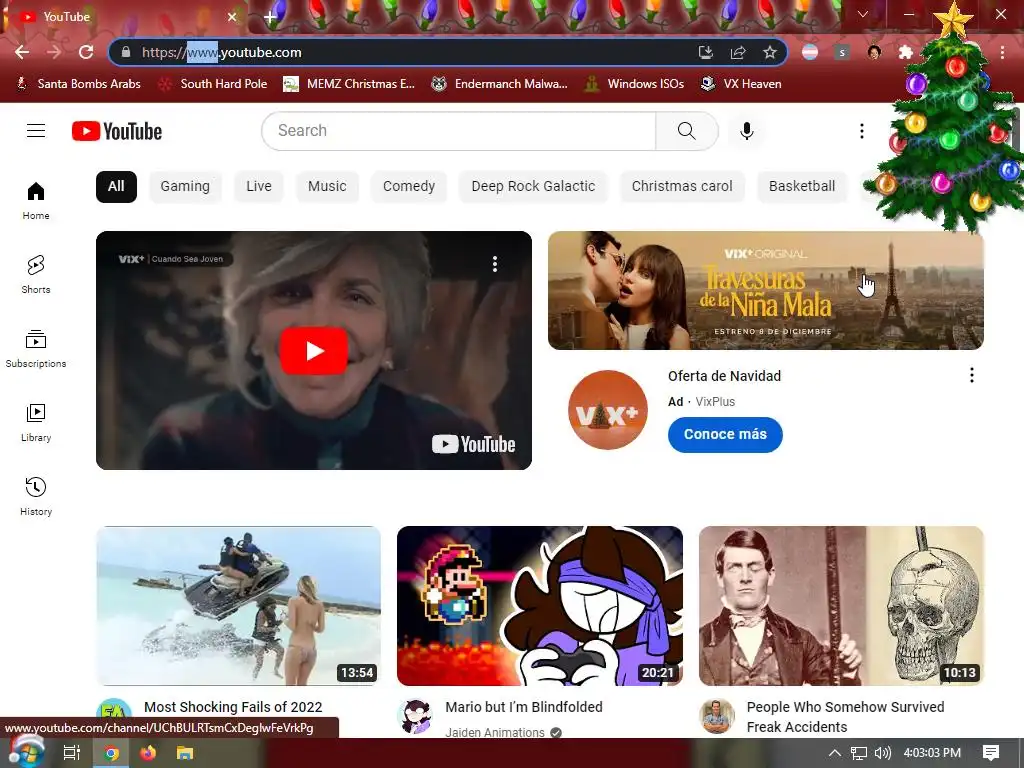Select the All filter chip
The height and width of the screenshot is (768, 1024).
coord(116,186)
